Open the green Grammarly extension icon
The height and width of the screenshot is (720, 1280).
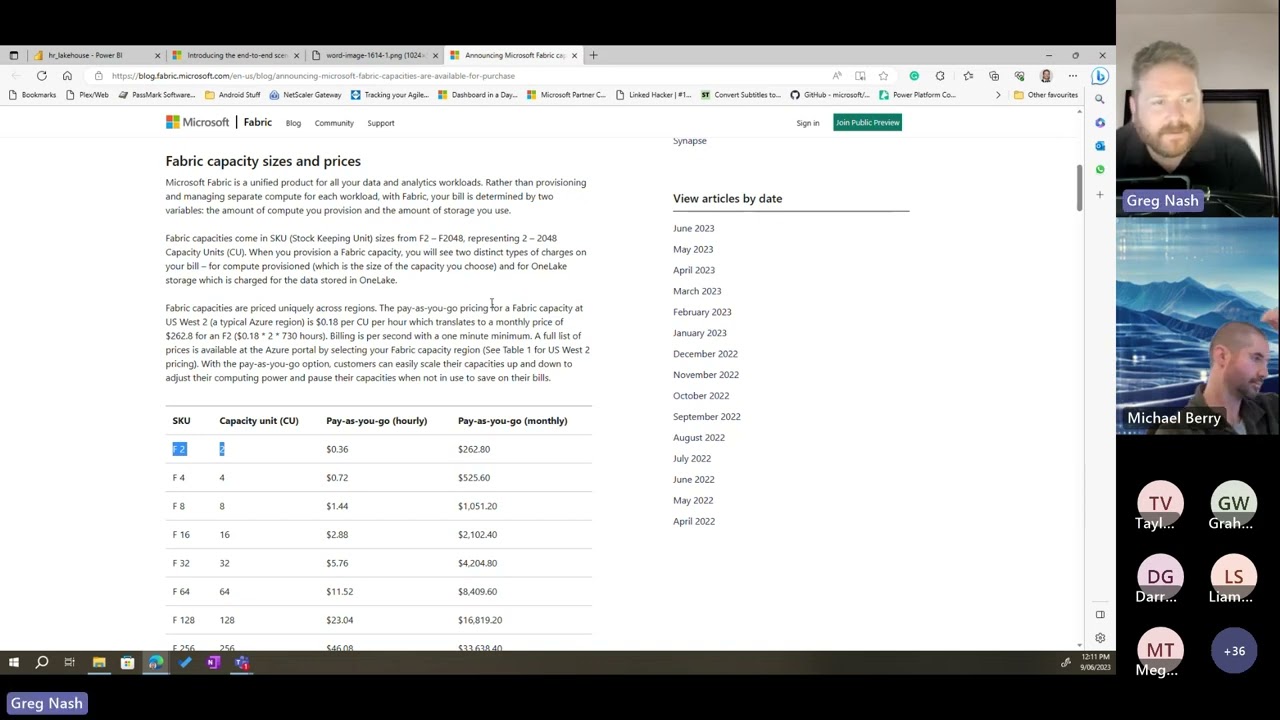[914, 76]
